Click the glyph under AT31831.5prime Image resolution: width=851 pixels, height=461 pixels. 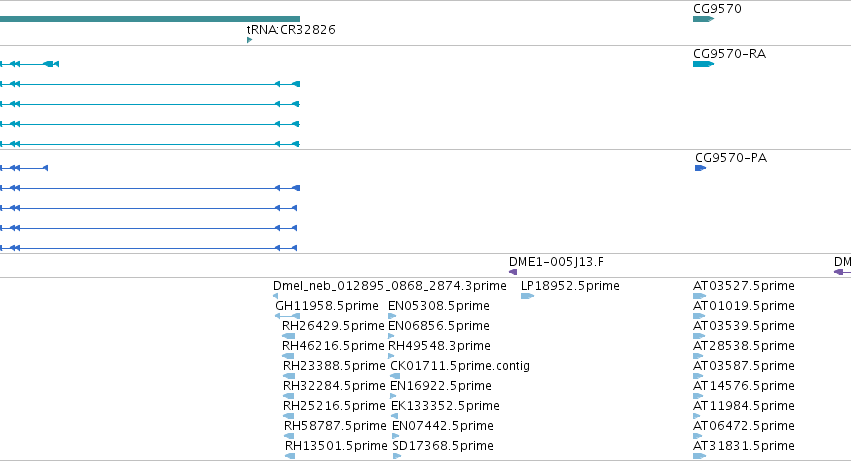point(700,456)
